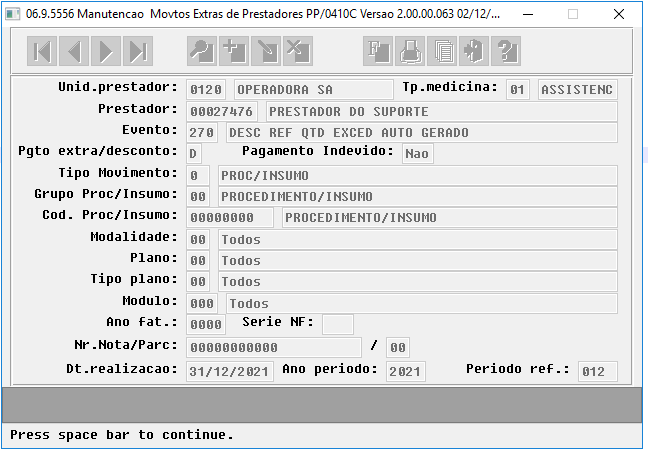
Task: Click Modulo Todos description field
Action: (x=422, y=304)
